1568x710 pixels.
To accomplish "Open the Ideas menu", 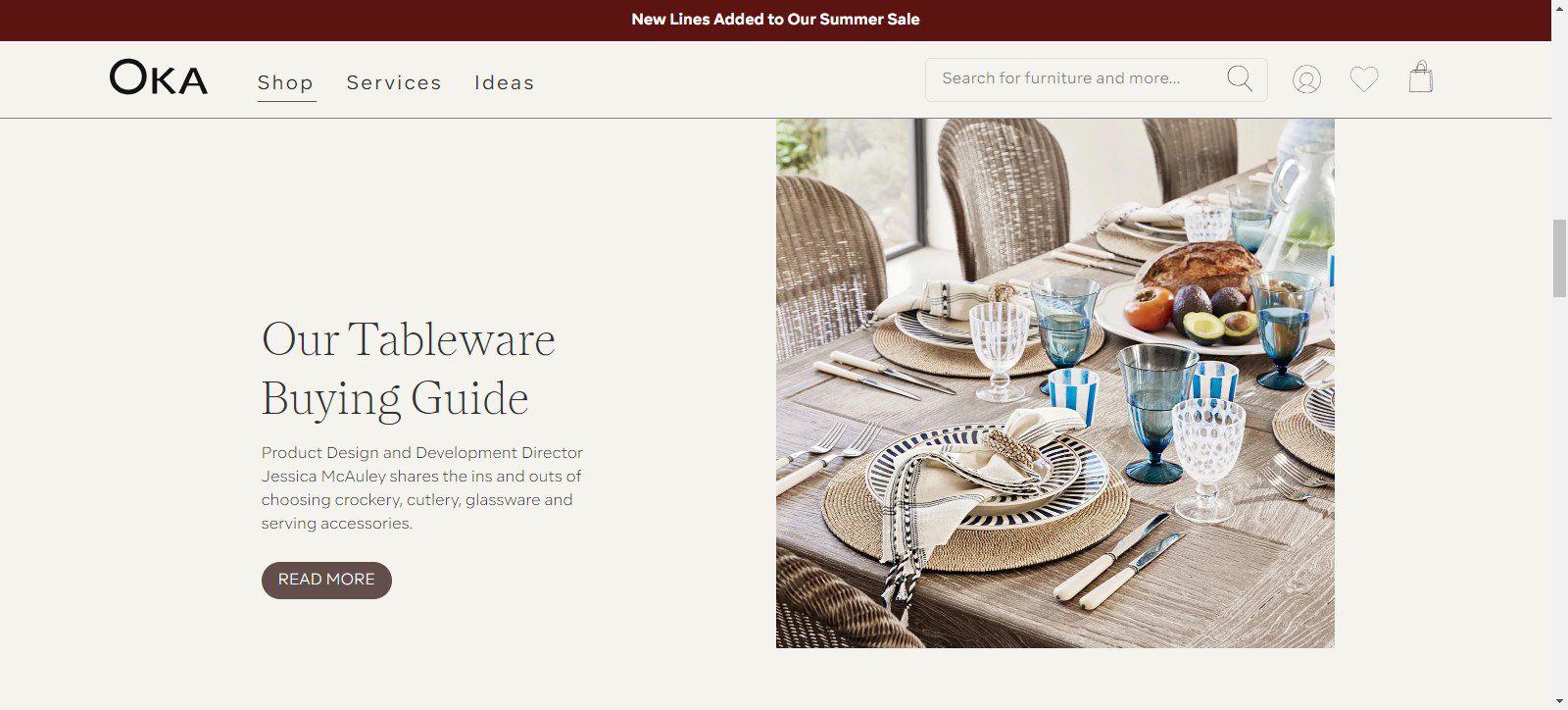I will point(505,82).
